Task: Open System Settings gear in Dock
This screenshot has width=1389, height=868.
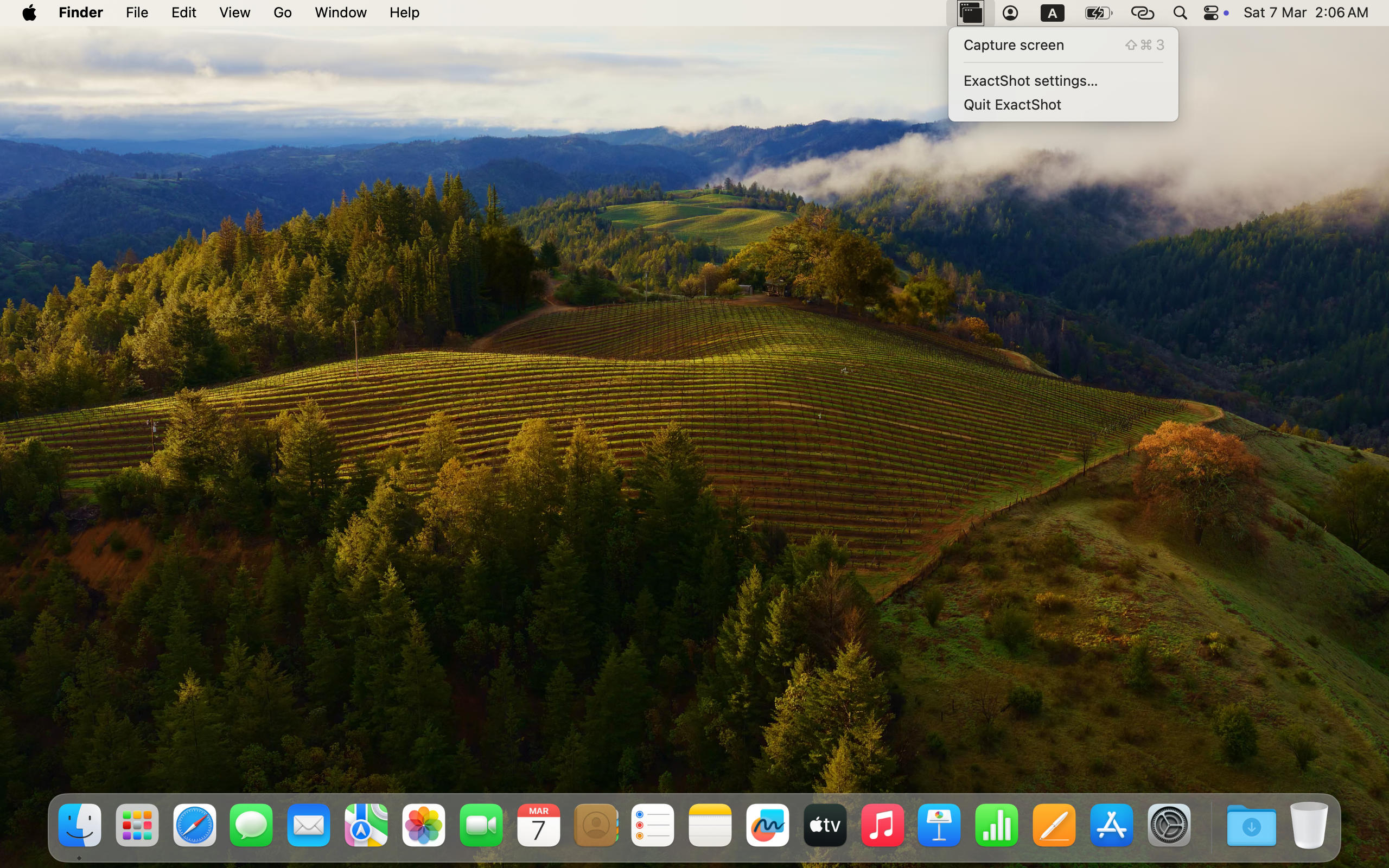Action: click(1169, 826)
